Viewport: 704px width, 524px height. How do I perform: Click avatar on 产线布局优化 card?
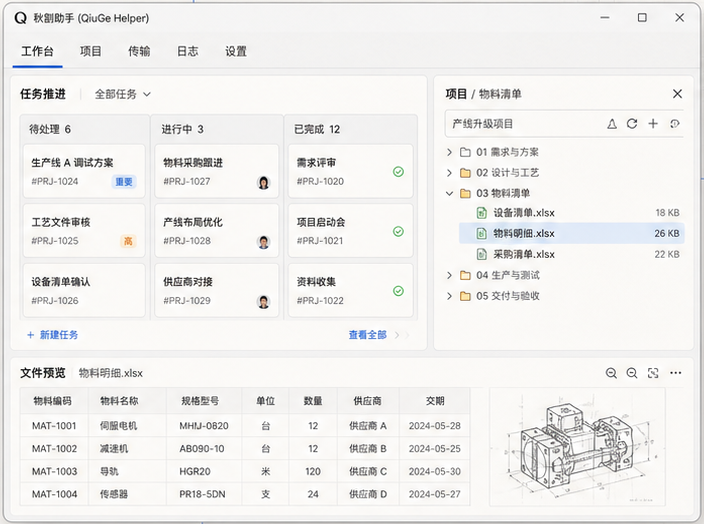[264, 242]
